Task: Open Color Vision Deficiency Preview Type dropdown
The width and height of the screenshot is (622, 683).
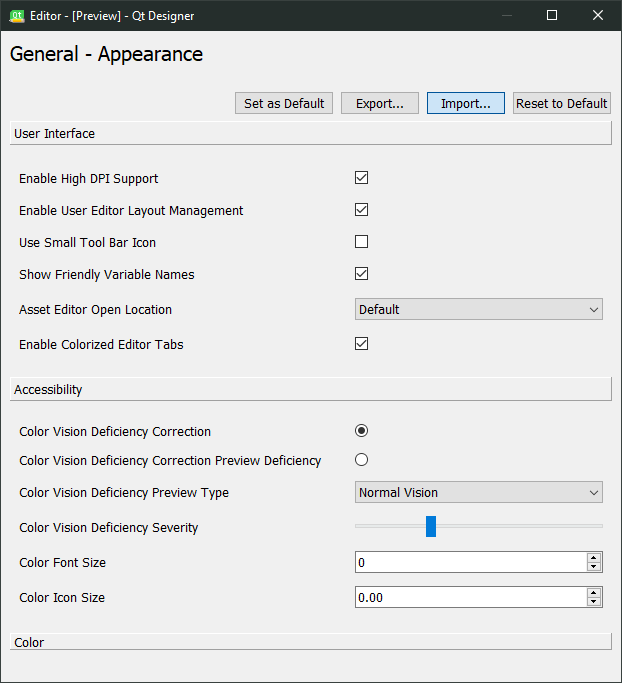Action: (479, 493)
